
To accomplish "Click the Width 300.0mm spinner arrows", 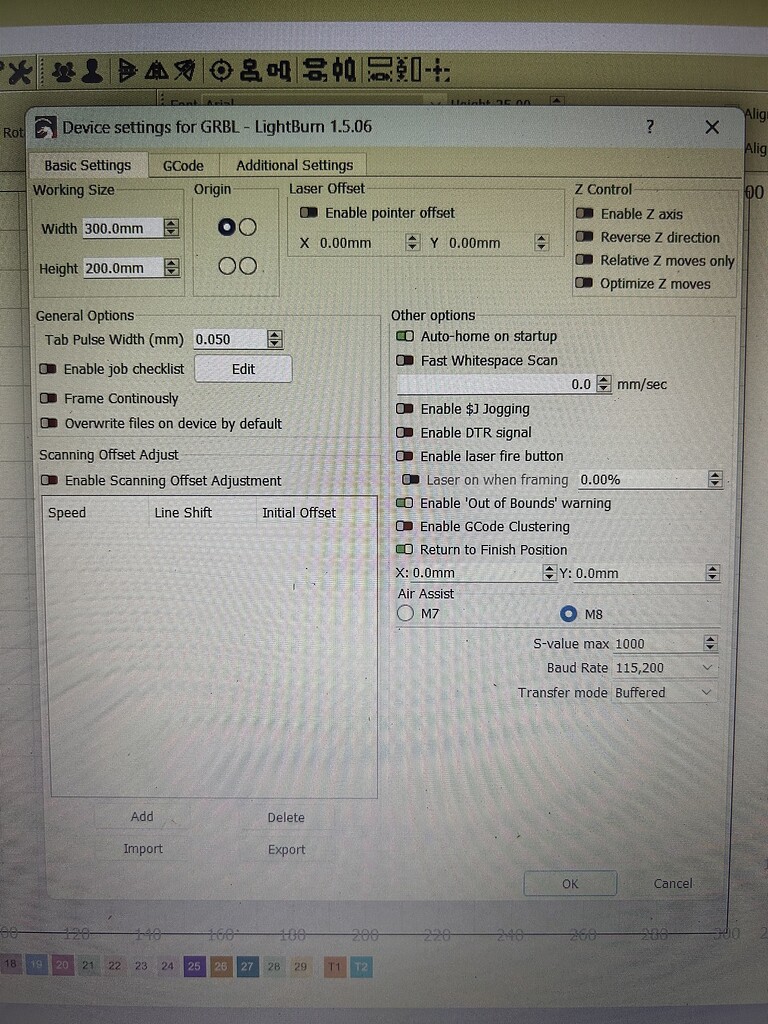I will coord(171,227).
